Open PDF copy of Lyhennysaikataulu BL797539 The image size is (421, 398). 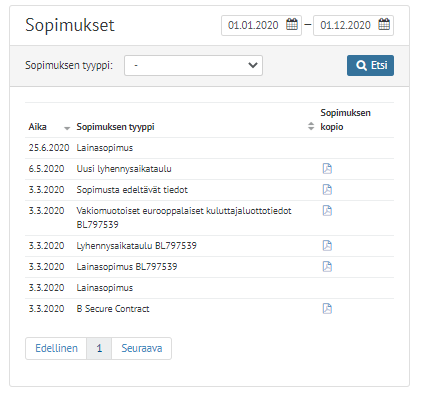tap(327, 246)
